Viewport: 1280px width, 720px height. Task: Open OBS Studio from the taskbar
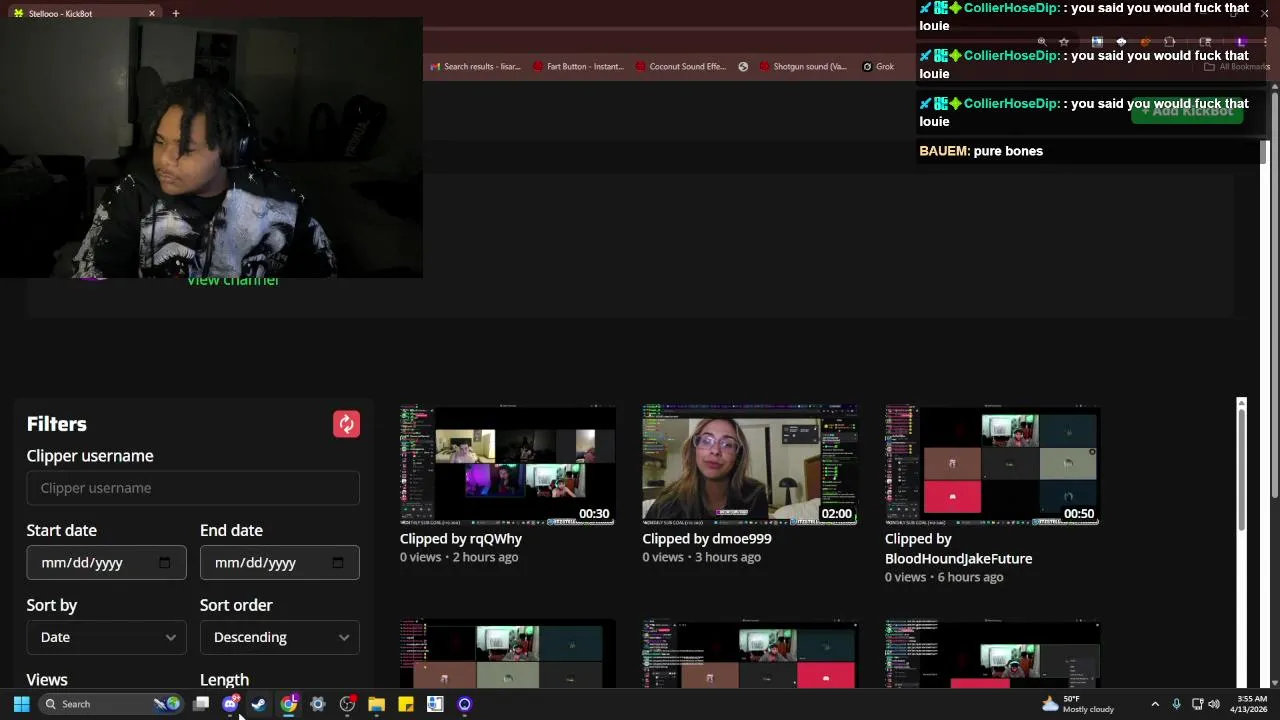click(347, 704)
